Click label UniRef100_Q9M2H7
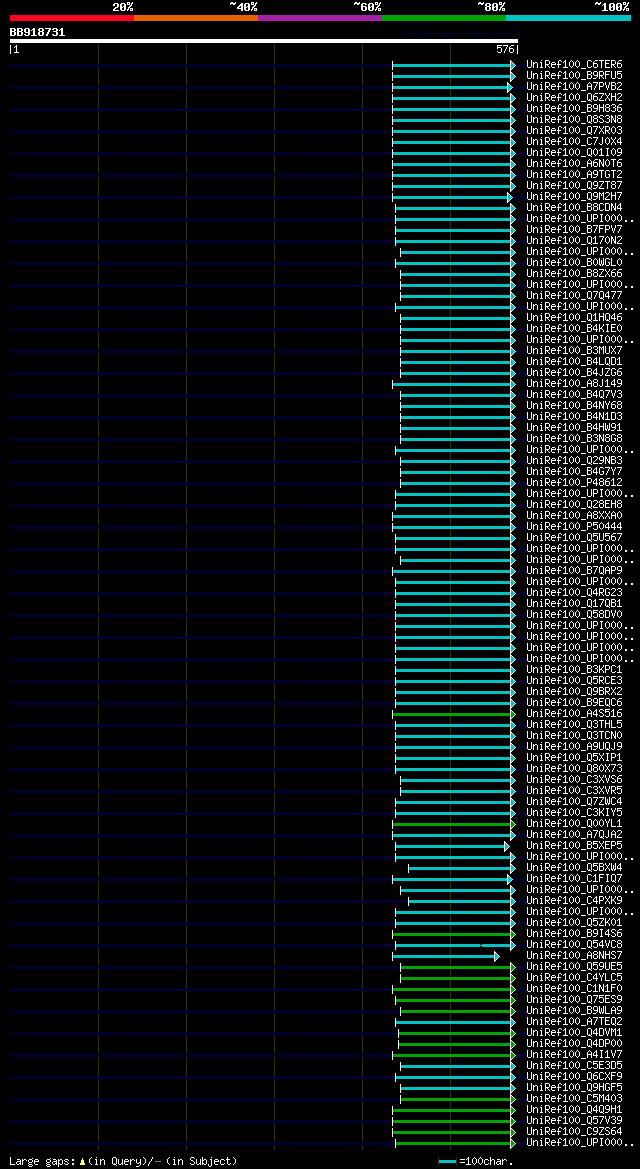This screenshot has height=1169, width=640. 574,197
